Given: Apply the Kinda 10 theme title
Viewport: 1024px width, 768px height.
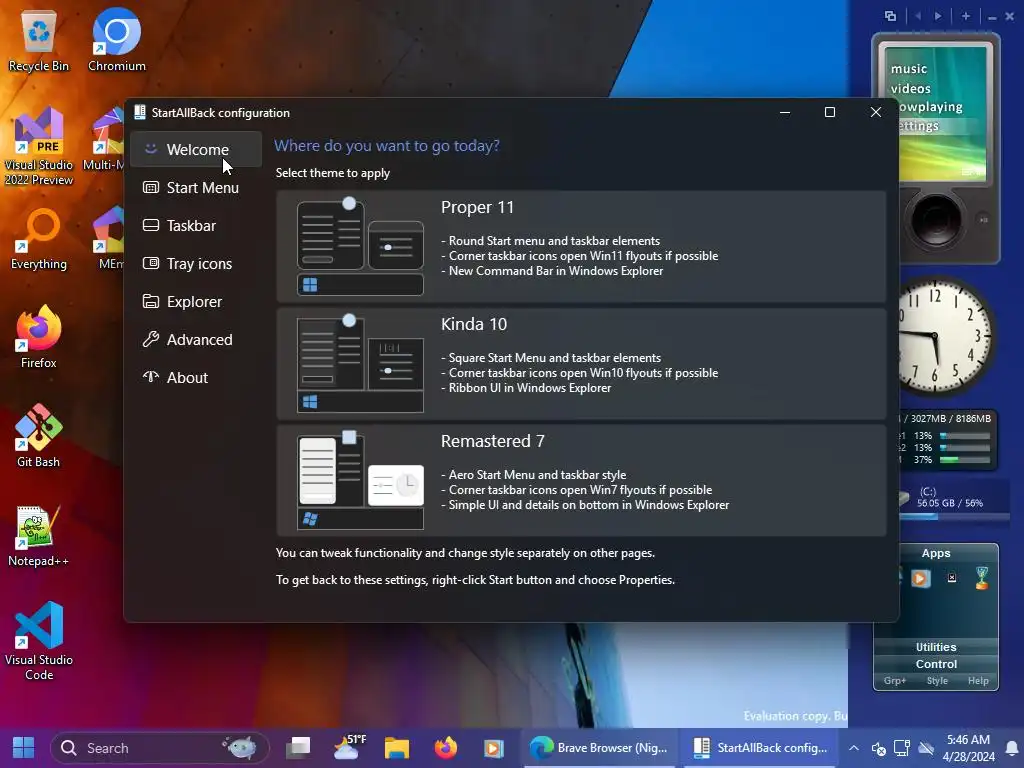Looking at the screenshot, I should [473, 324].
